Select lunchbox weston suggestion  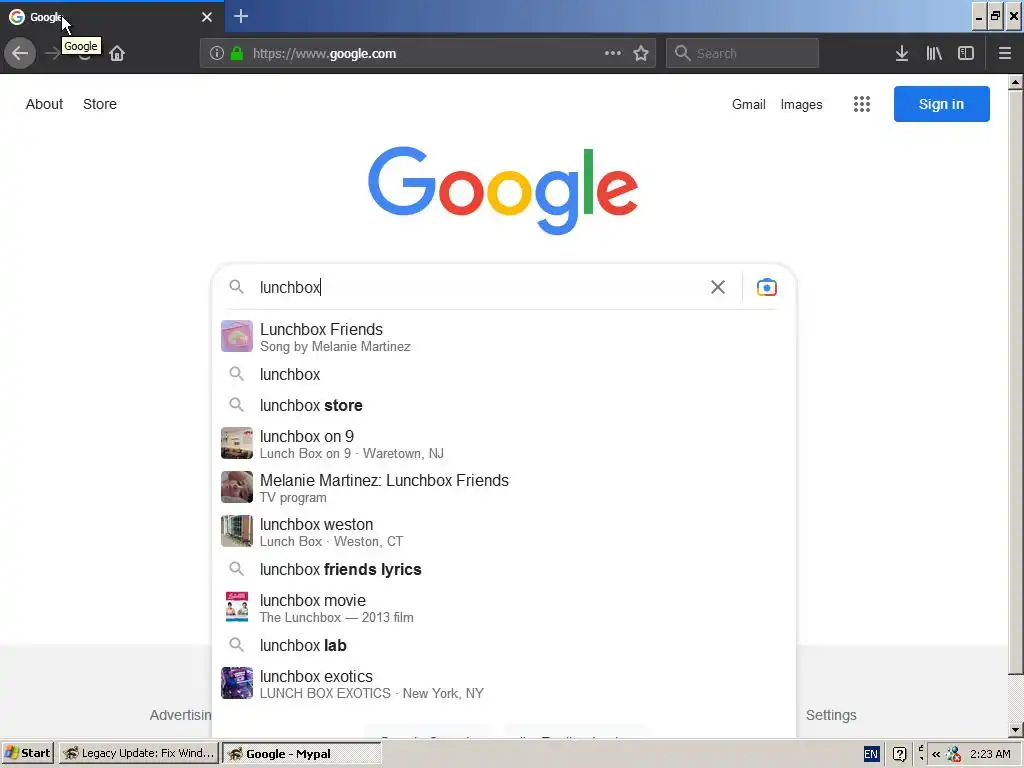(504, 532)
